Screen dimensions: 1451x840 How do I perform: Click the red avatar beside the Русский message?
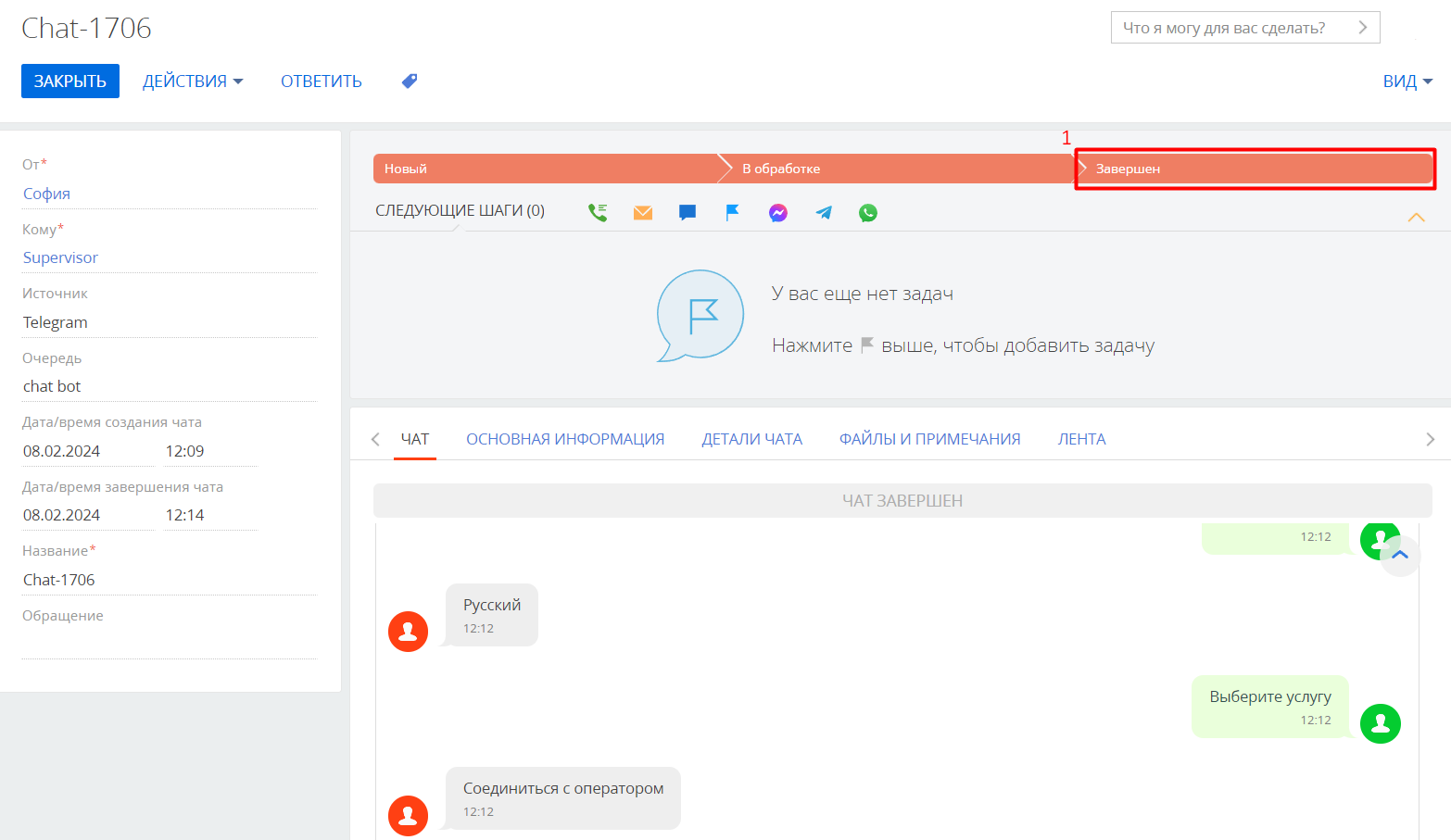[408, 632]
